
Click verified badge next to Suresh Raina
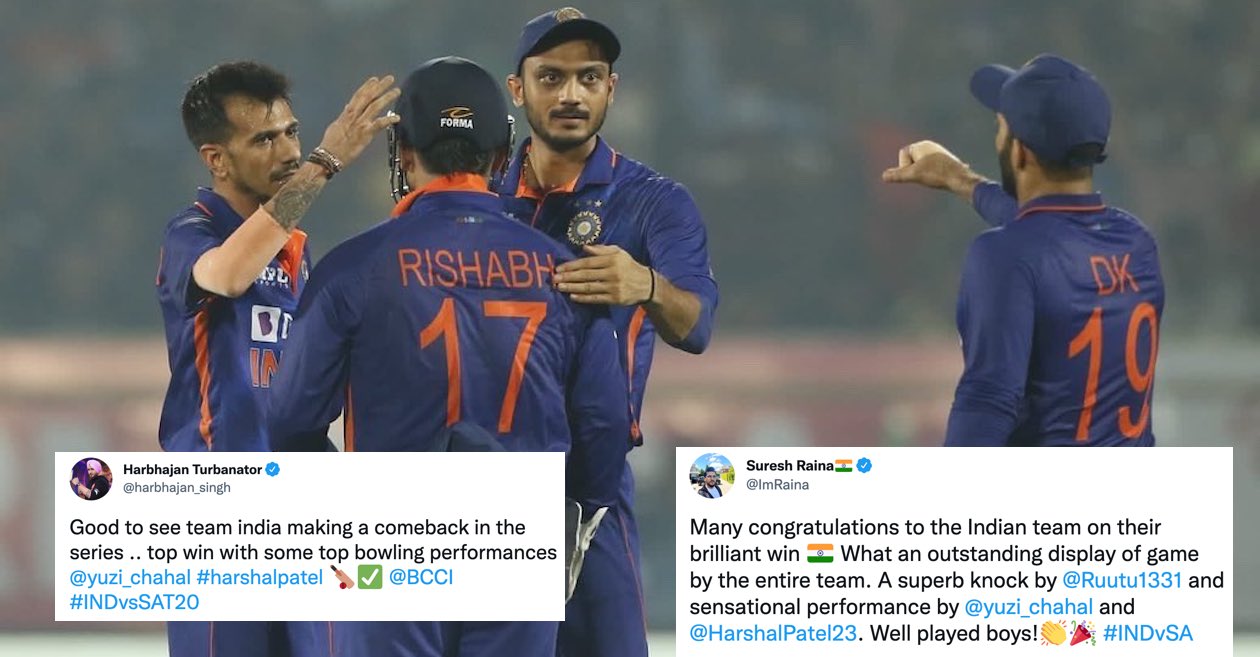point(864,466)
